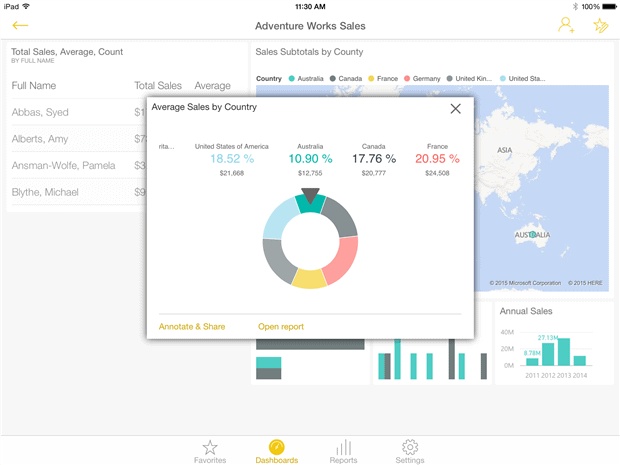This screenshot has width=620, height=465.
Task: Tap the 2011 bar in Annual Sales
Action: (x=532, y=362)
